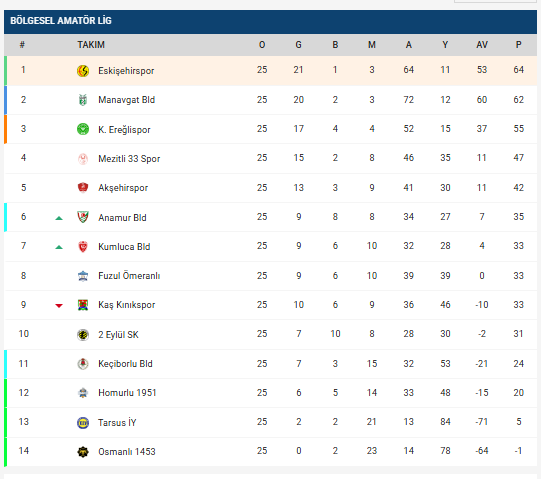The height and width of the screenshot is (479, 541).
Task: Open the Fuzul Ömeranlı team link
Action: [129, 276]
